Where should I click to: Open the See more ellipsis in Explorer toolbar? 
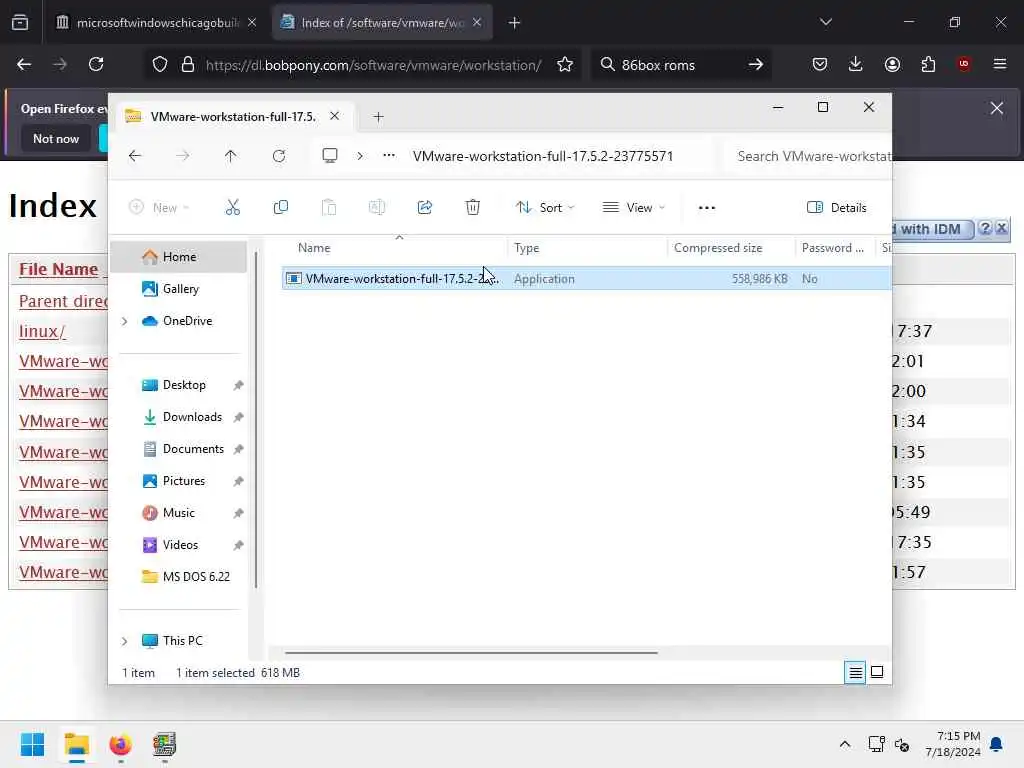(707, 208)
